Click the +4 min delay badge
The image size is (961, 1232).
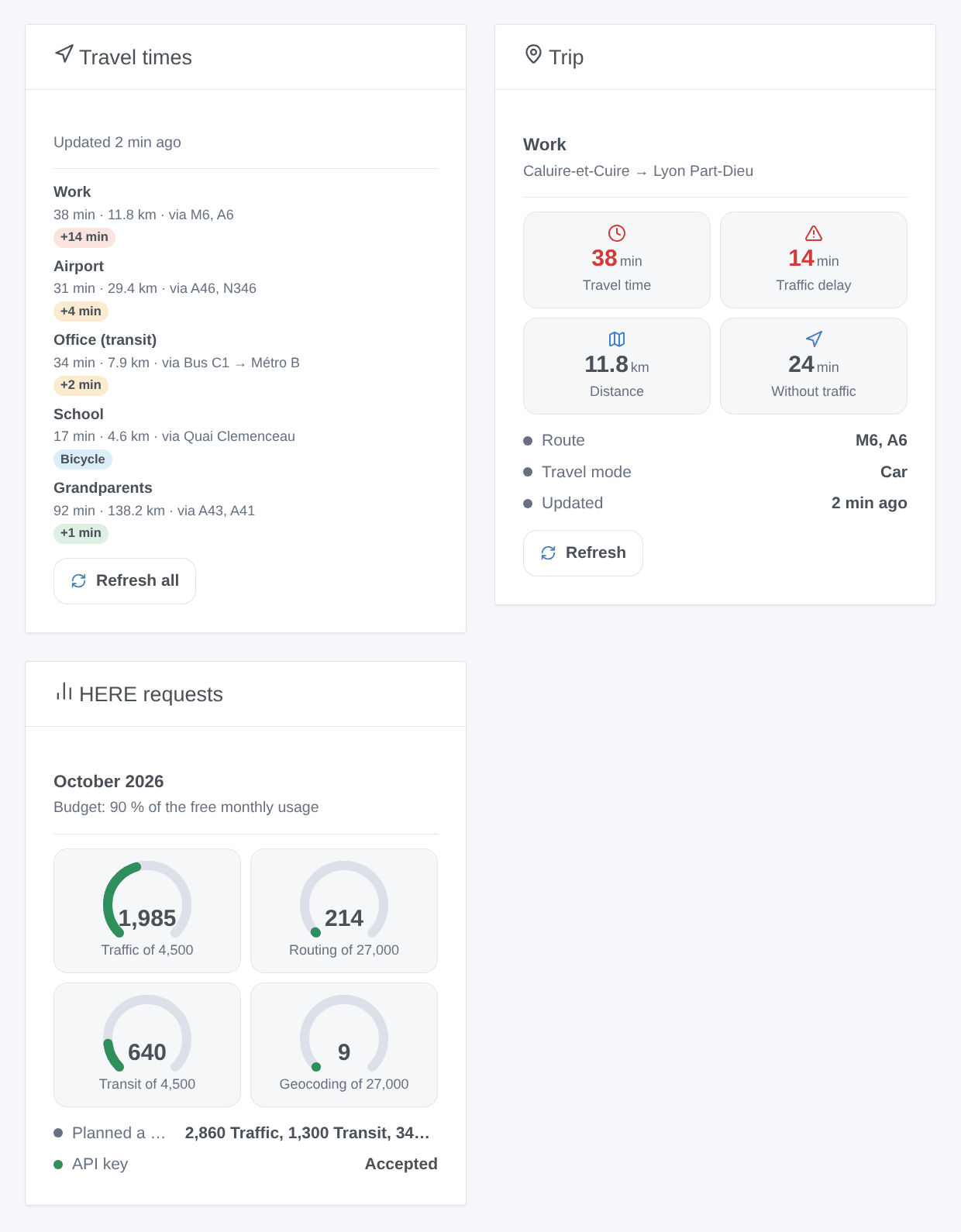[x=81, y=311]
